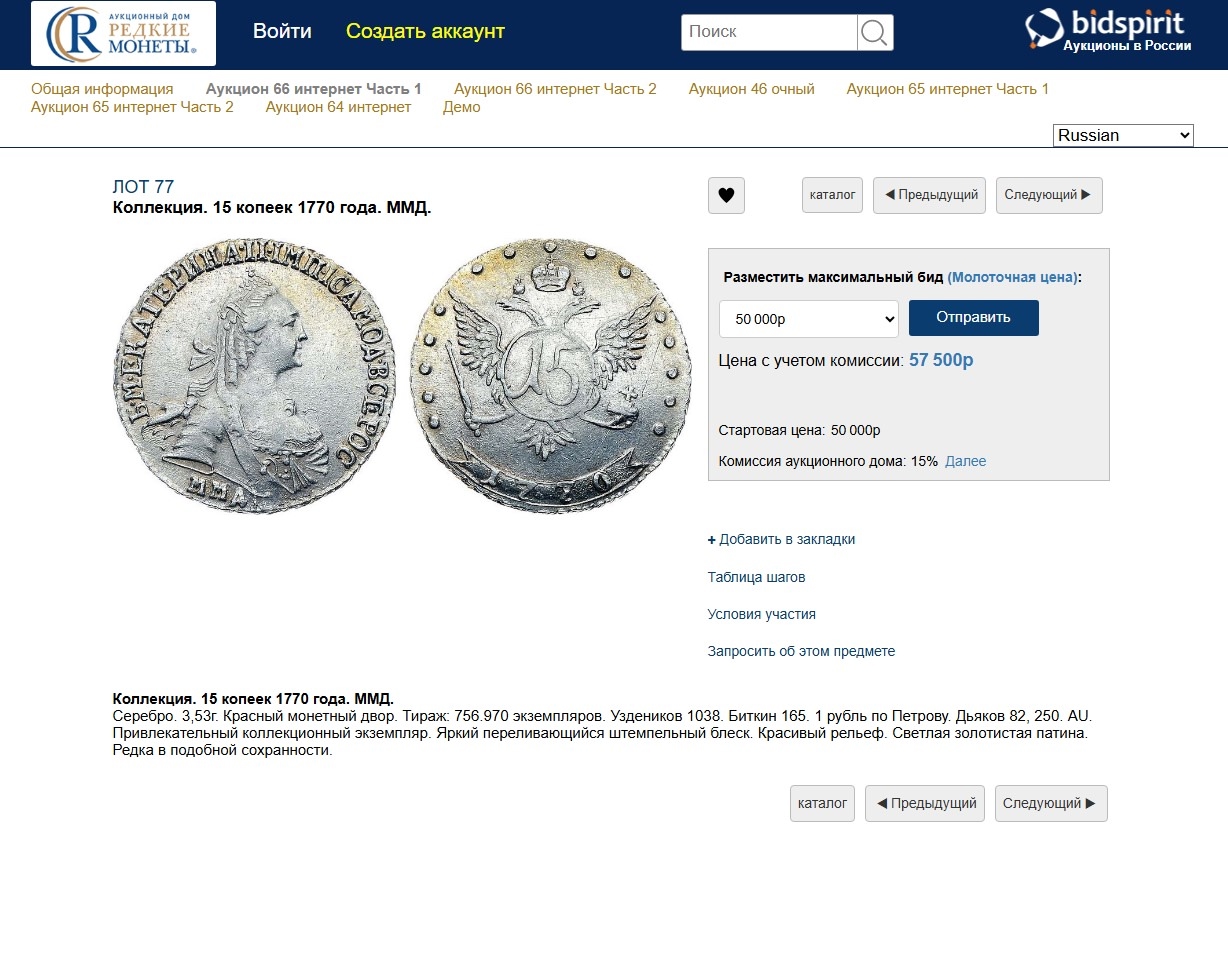This screenshot has height=965, width=1228.
Task: Open the Общая информация menu item
Action: pos(102,89)
